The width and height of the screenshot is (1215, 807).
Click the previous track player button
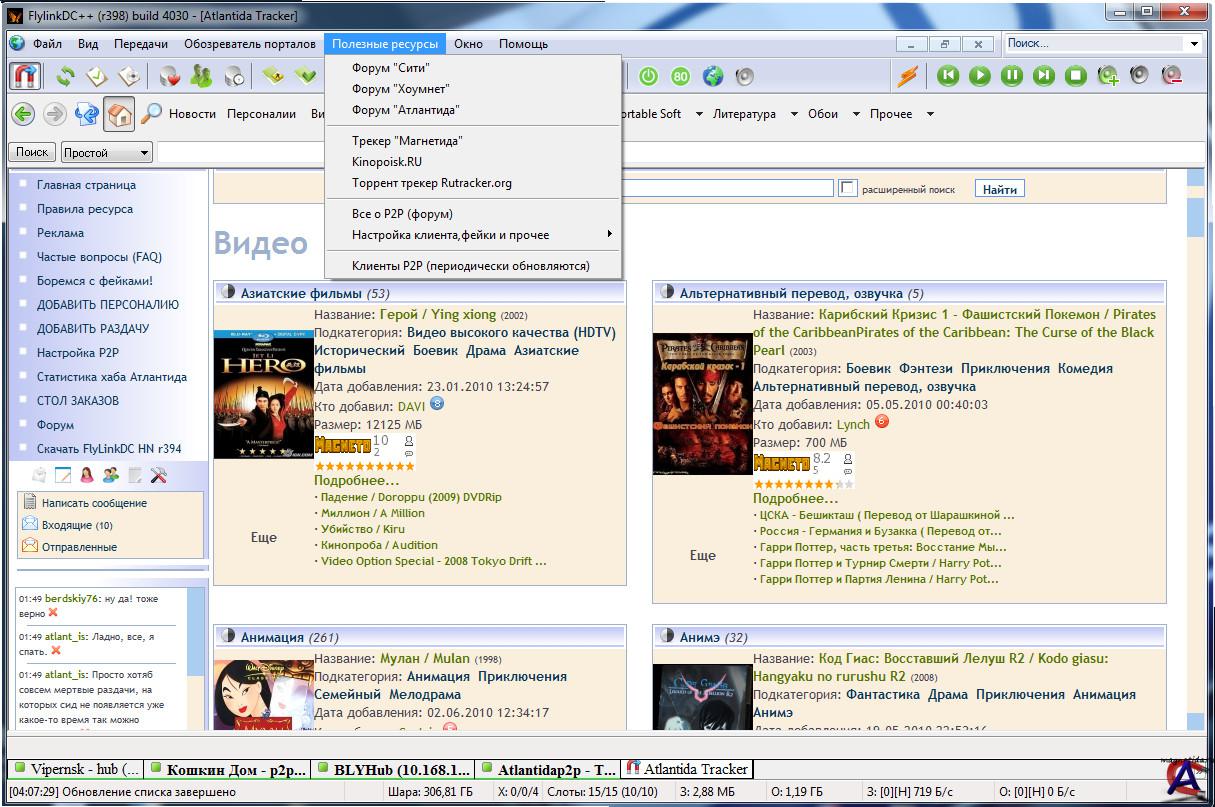948,76
